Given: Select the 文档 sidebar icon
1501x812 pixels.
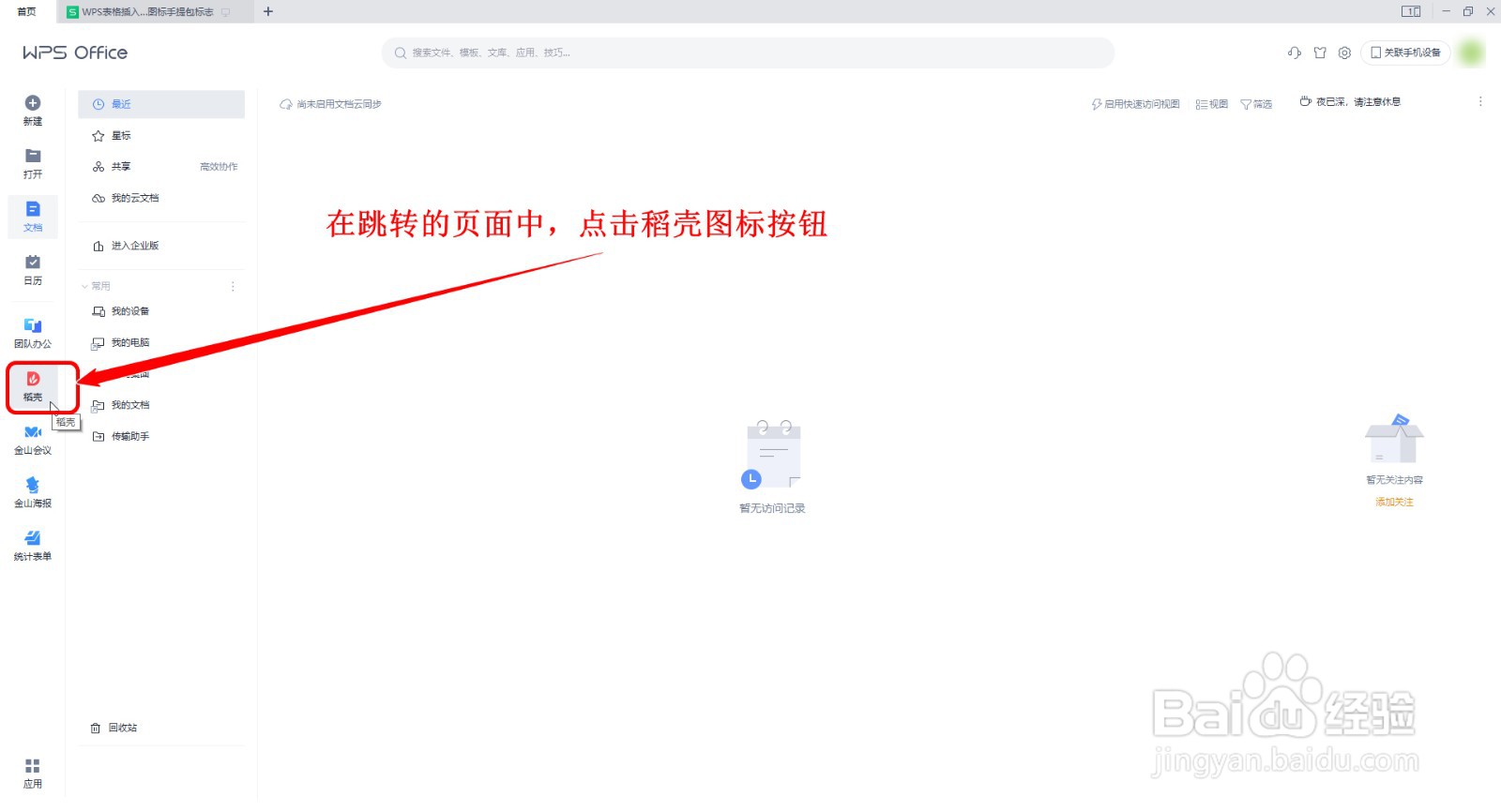Looking at the screenshot, I should click(x=33, y=209).
